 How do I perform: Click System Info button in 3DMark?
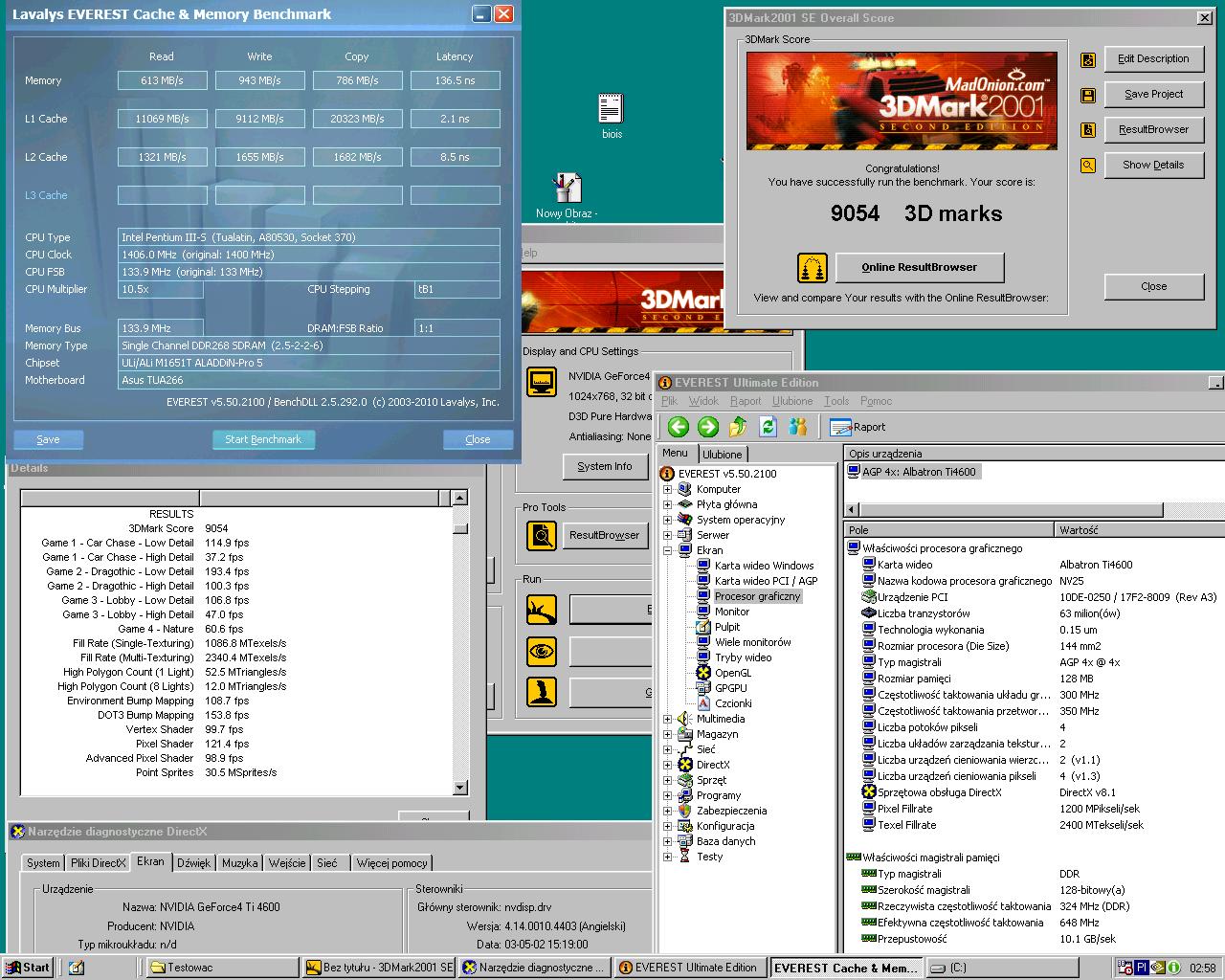[x=605, y=466]
